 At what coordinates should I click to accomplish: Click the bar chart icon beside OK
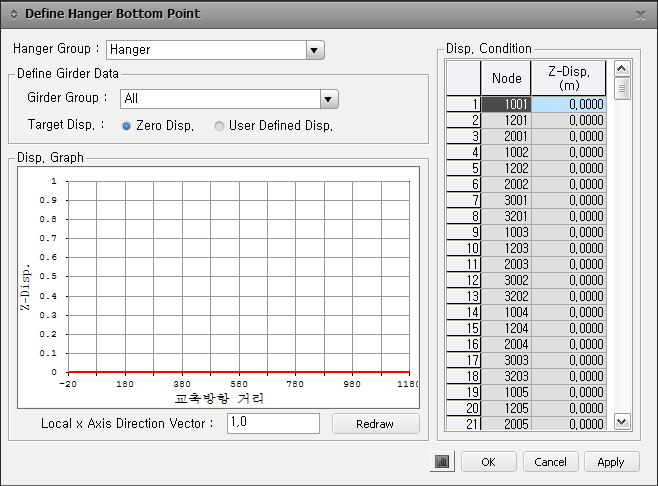pyautogui.click(x=441, y=462)
